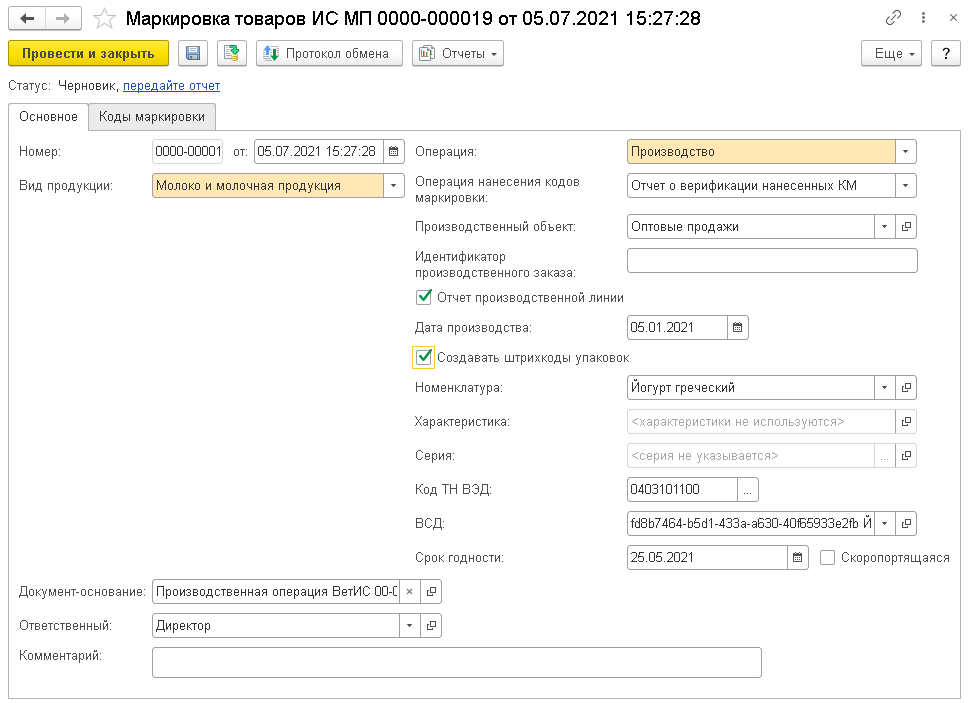
Task: Open calendar for expiration date field
Action: click(797, 557)
